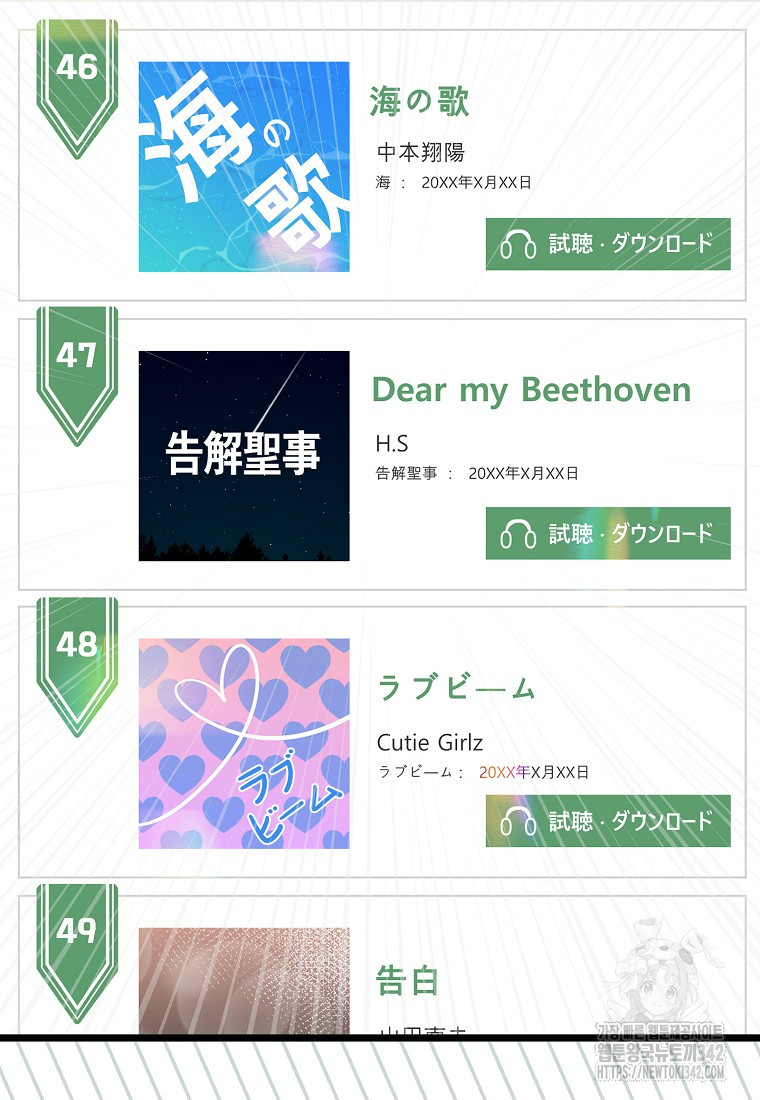Viewport: 760px width, 1100px height.
Task: Open the ラブビーム hearts album cover
Action: 244,743
